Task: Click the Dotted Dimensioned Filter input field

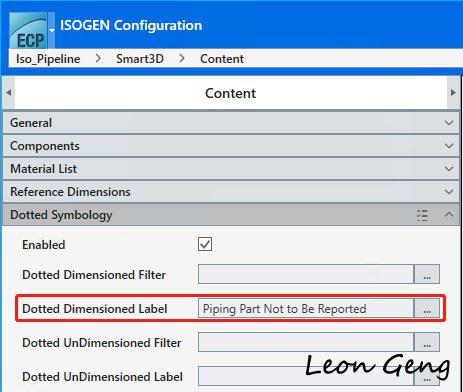Action: pyautogui.click(x=306, y=274)
